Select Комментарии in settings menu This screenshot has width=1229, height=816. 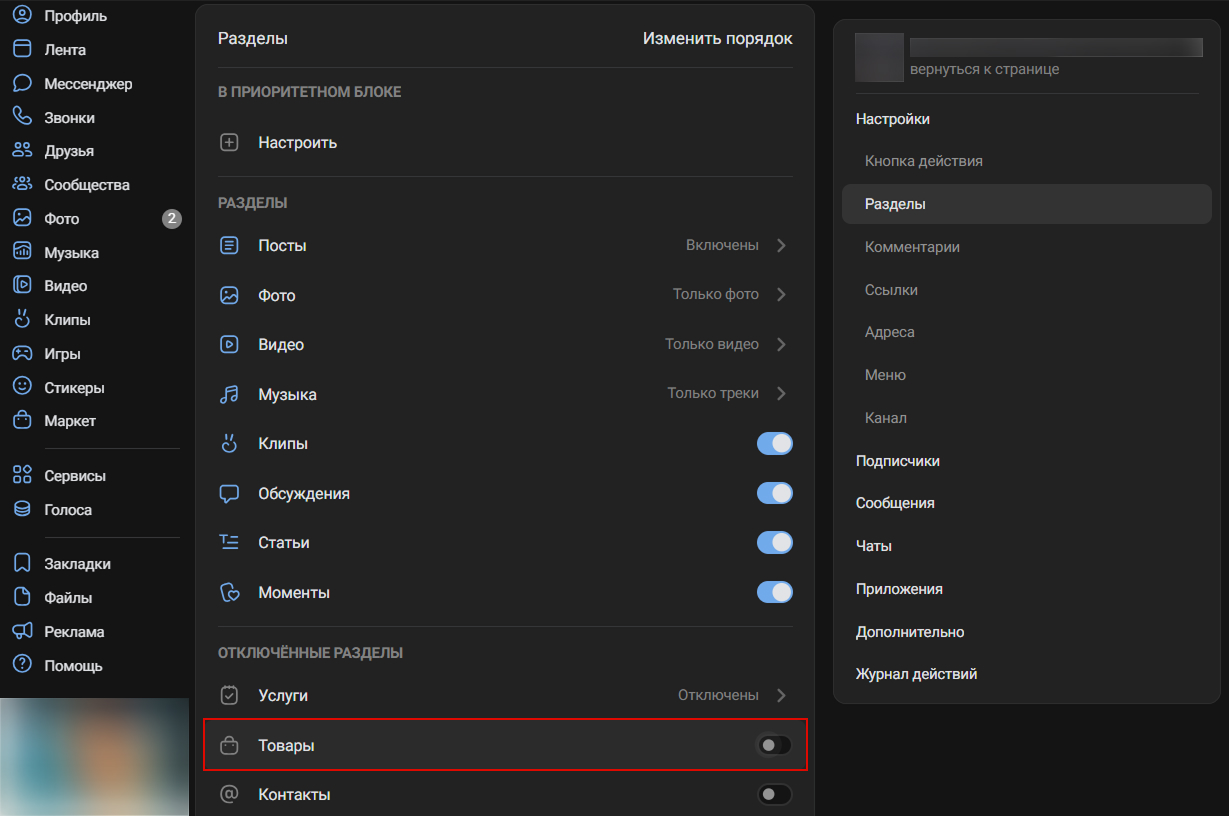912,247
